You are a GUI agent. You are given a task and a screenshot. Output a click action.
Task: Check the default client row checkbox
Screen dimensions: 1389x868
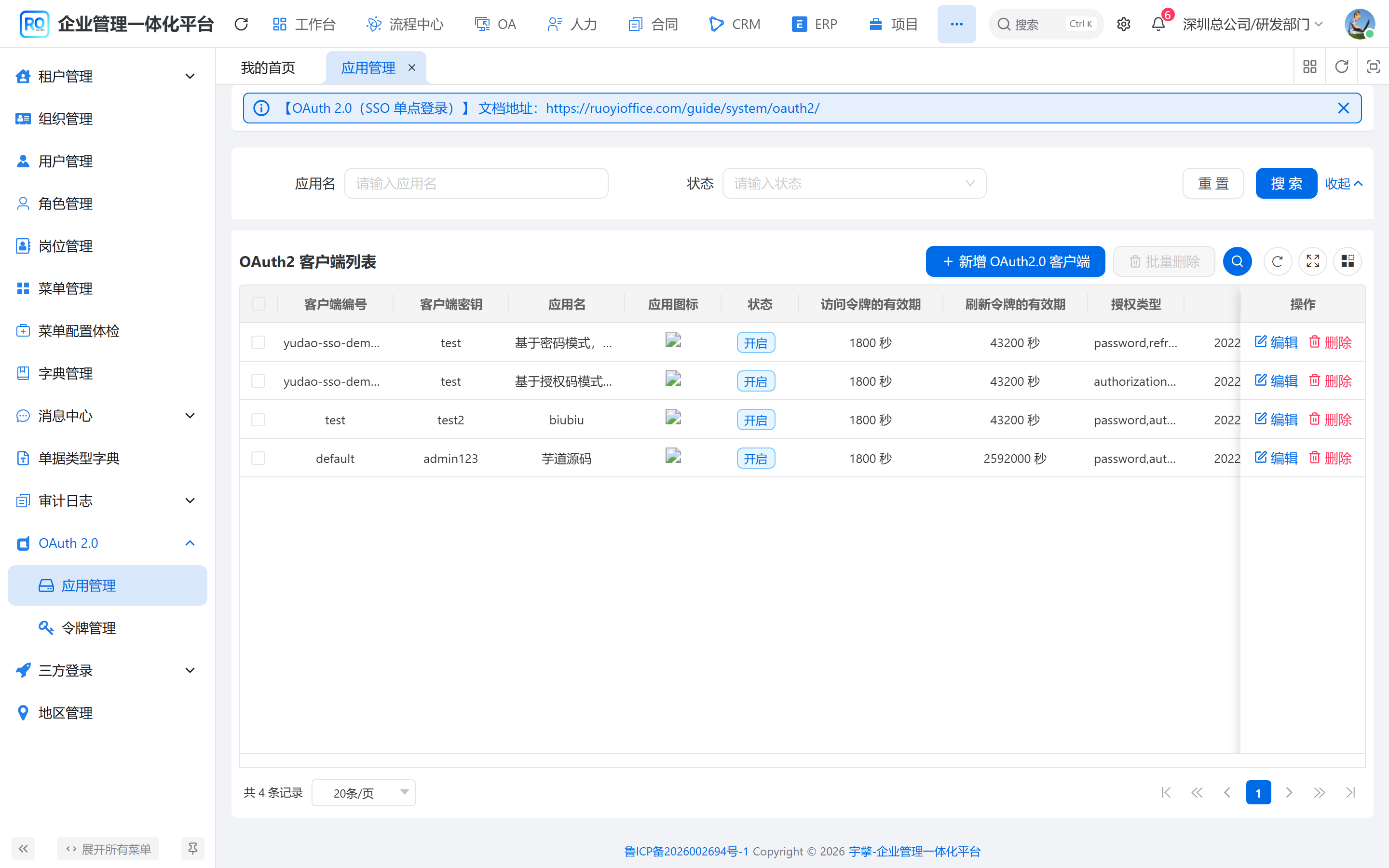pos(259,458)
